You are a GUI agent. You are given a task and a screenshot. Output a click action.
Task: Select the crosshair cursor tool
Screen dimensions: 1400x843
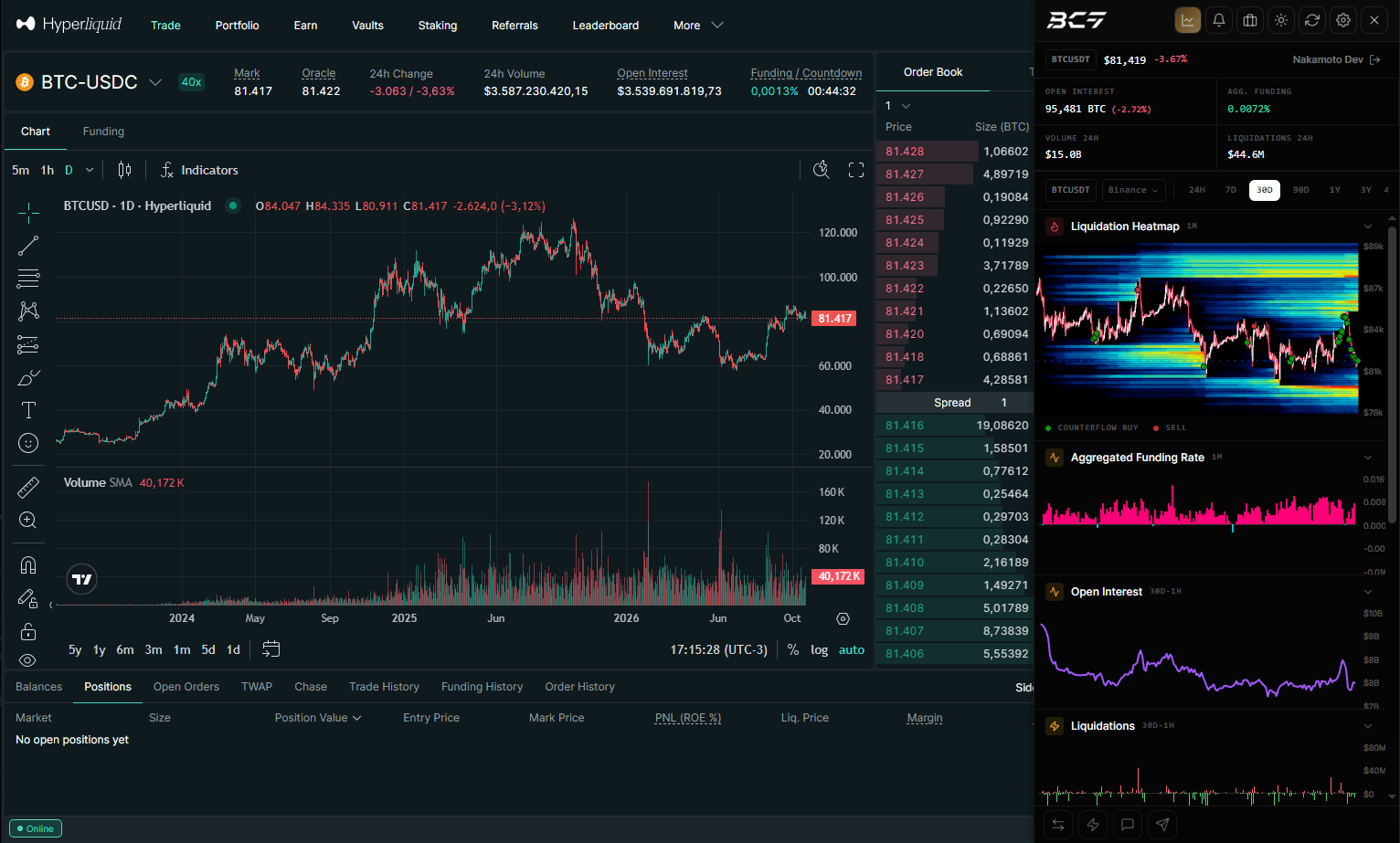(28, 213)
